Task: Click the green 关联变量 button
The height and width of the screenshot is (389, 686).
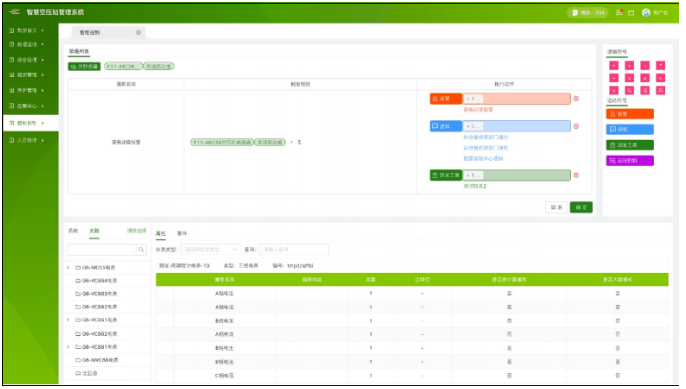Action: (x=84, y=66)
